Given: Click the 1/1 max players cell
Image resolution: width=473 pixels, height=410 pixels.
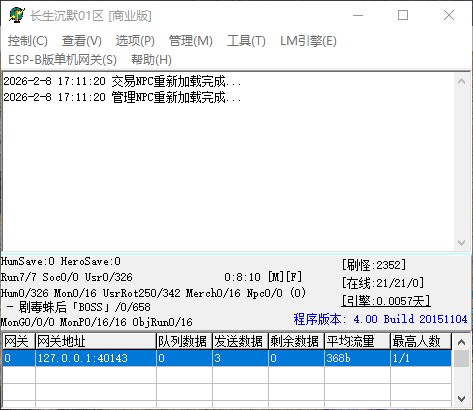Looking at the screenshot, I should tap(421, 358).
